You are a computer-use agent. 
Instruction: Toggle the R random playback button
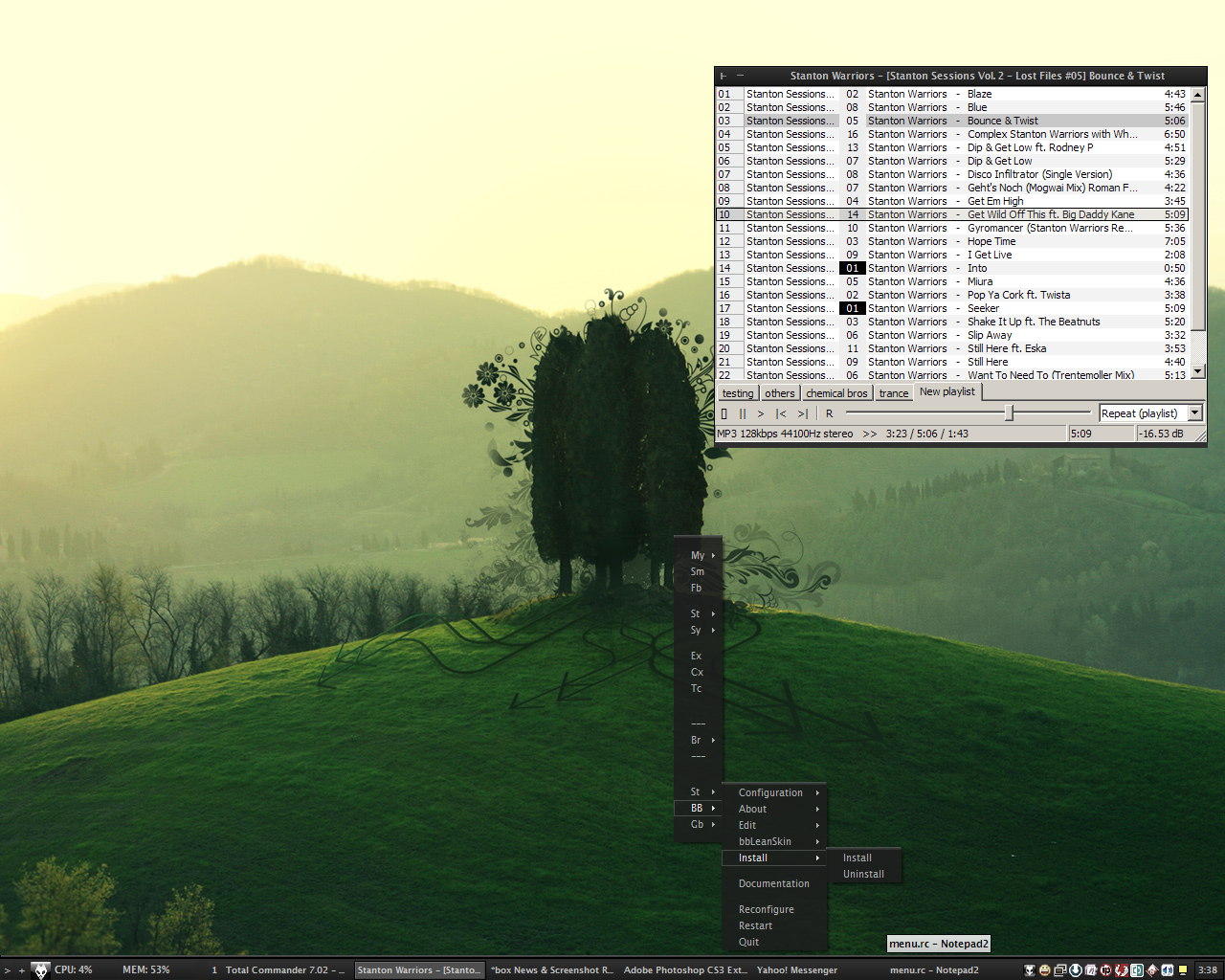(x=829, y=413)
